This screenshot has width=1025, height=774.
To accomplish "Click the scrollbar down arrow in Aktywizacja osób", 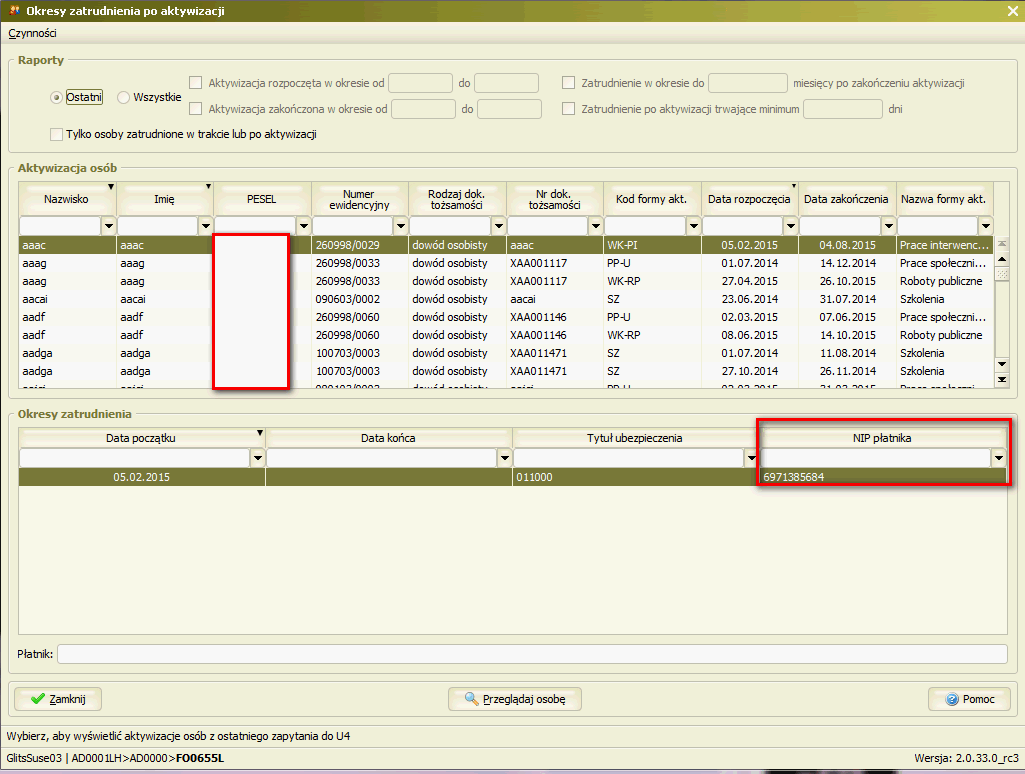I will (x=1001, y=363).
